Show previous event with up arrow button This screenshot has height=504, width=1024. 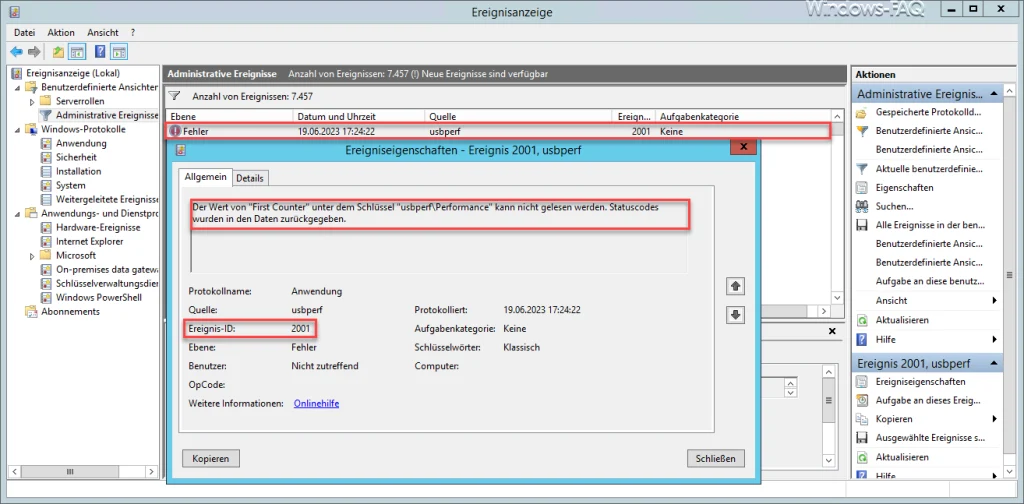(x=735, y=286)
